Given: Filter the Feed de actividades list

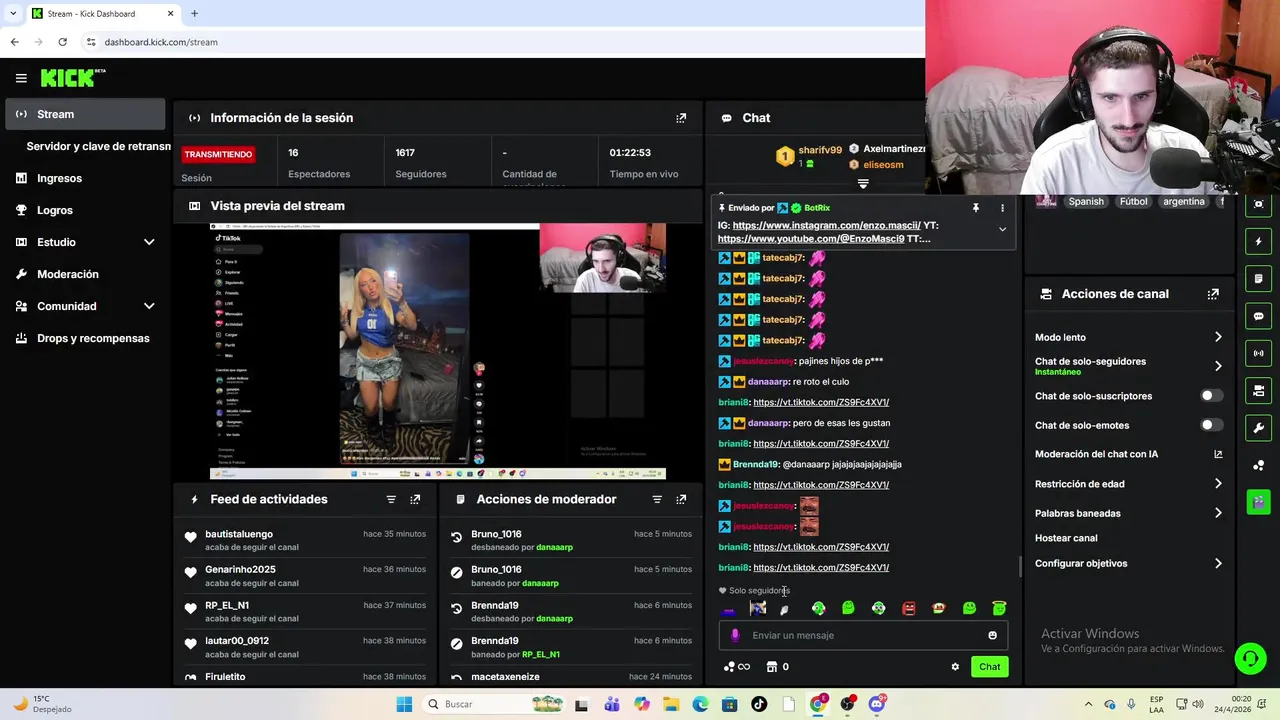Looking at the screenshot, I should point(391,499).
